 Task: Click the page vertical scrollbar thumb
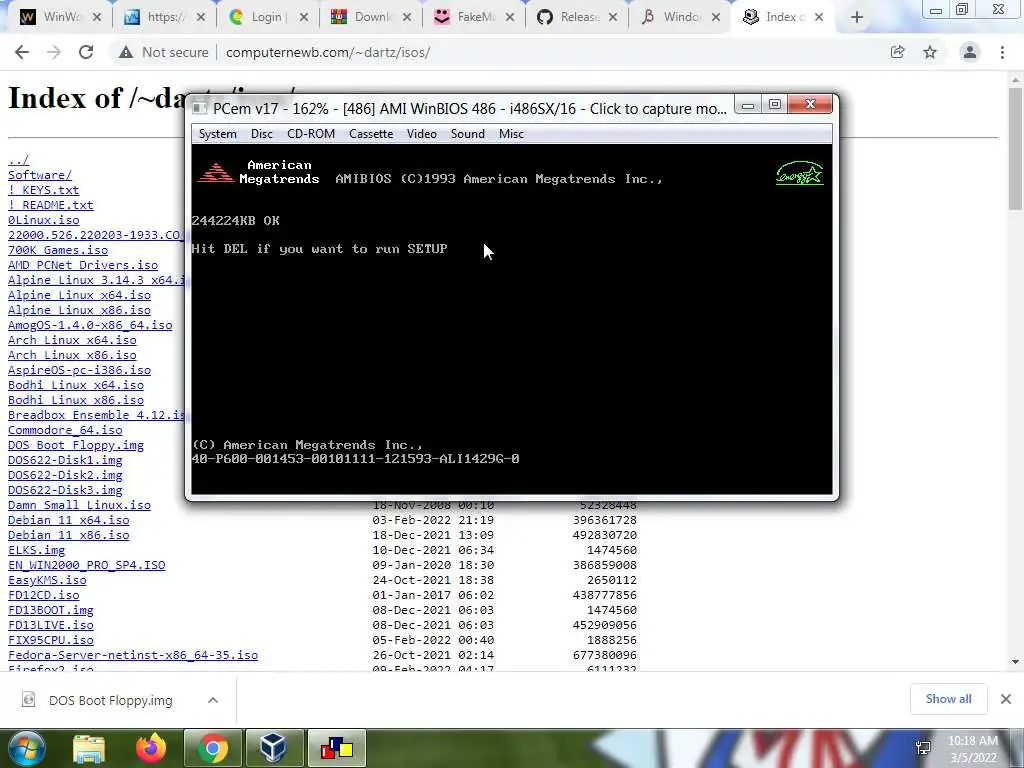[x=1015, y=148]
